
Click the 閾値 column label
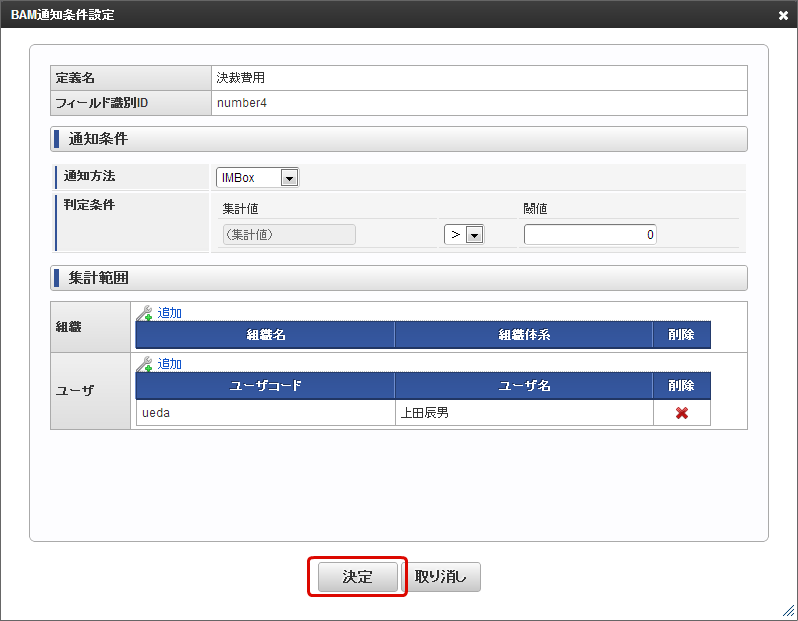pos(535,209)
